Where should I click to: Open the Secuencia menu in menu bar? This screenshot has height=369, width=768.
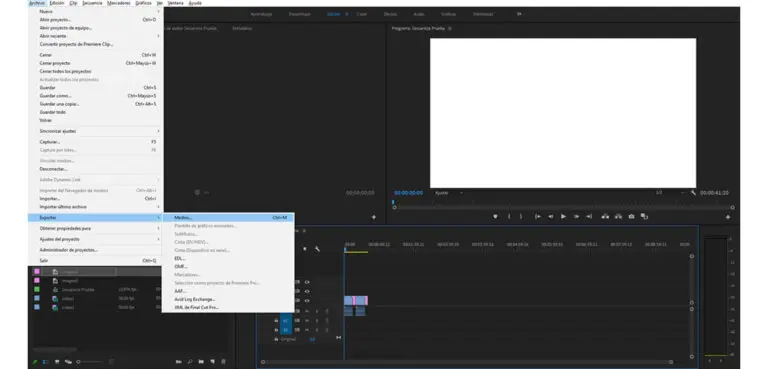92,3
